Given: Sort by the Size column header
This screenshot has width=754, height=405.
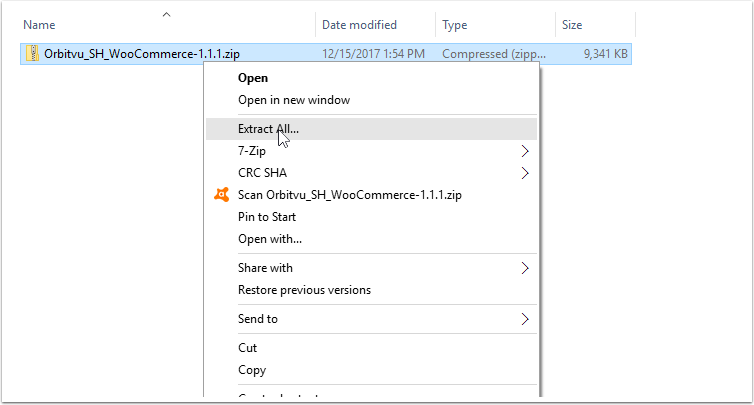Looking at the screenshot, I should click(x=572, y=25).
